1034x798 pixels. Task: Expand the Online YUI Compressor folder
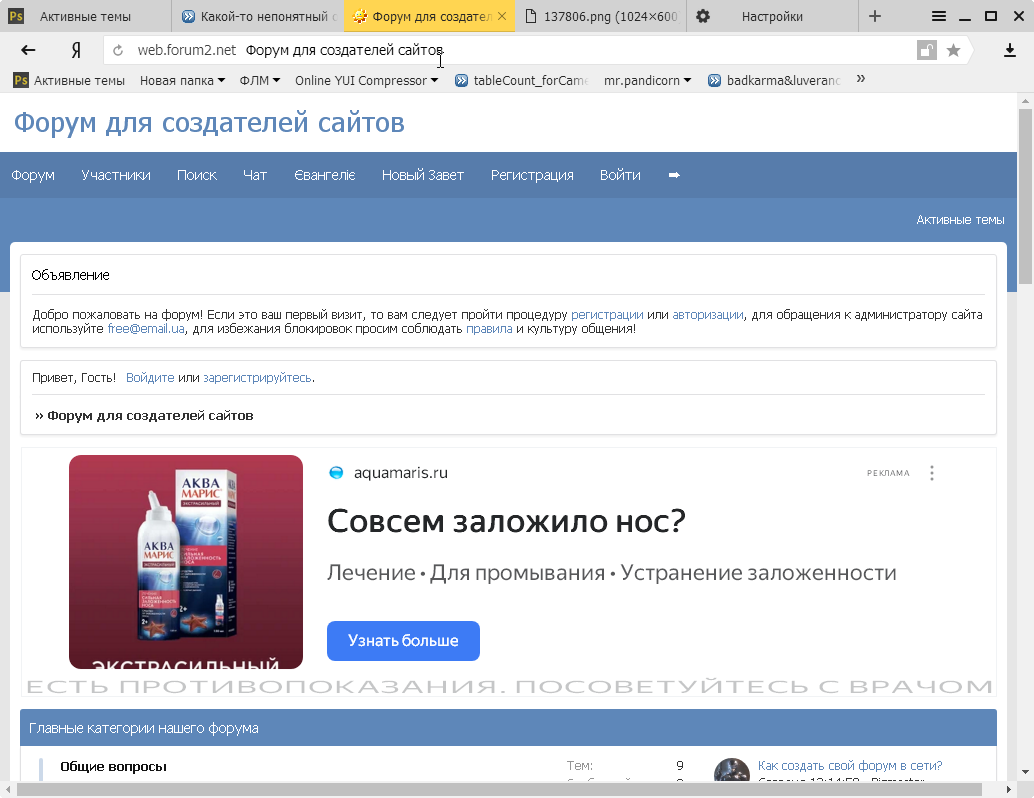click(x=366, y=80)
